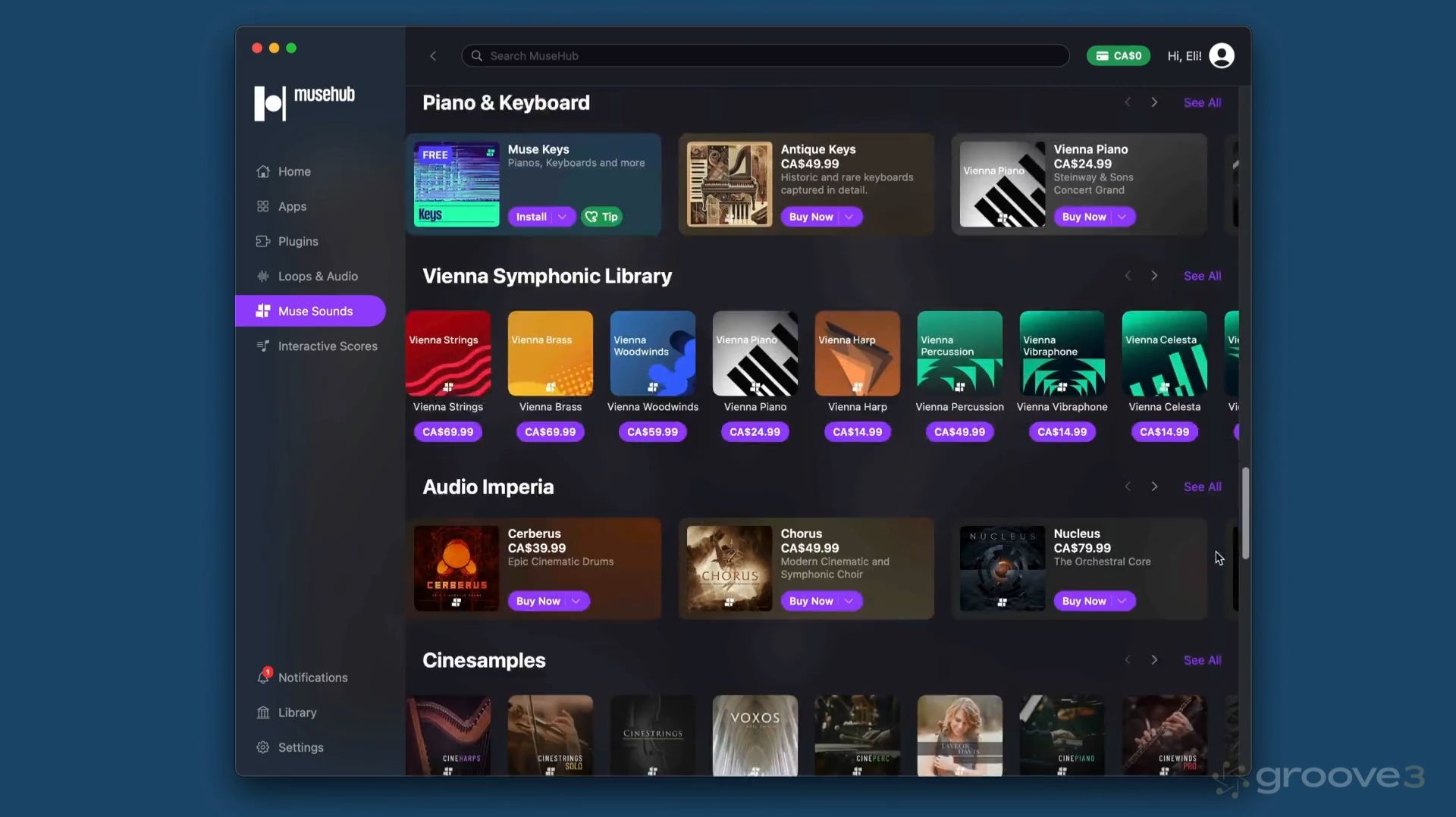See all Cinesamples sounds

click(1202, 660)
